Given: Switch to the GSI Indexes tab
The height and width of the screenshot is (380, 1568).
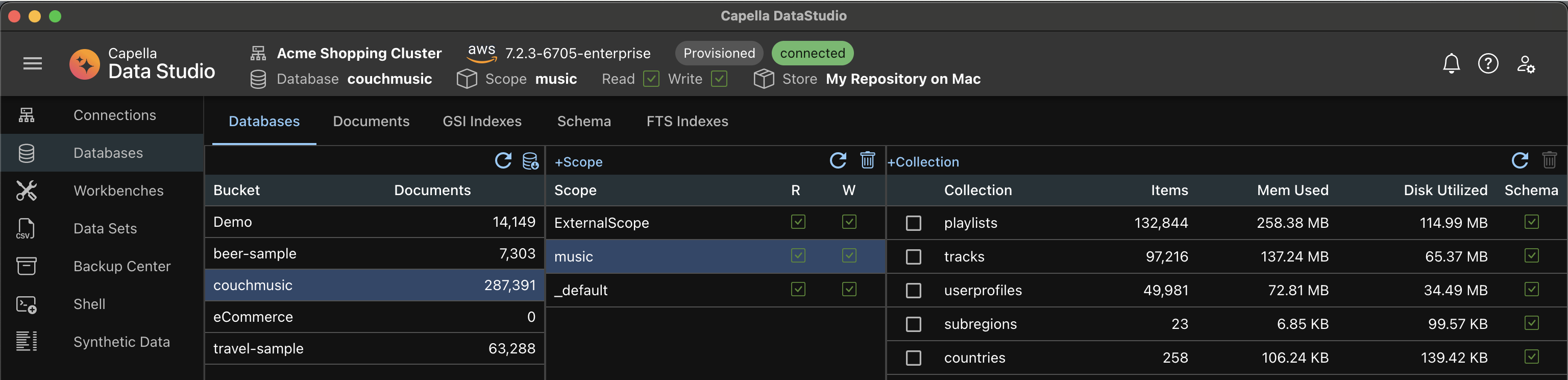Looking at the screenshot, I should (481, 121).
